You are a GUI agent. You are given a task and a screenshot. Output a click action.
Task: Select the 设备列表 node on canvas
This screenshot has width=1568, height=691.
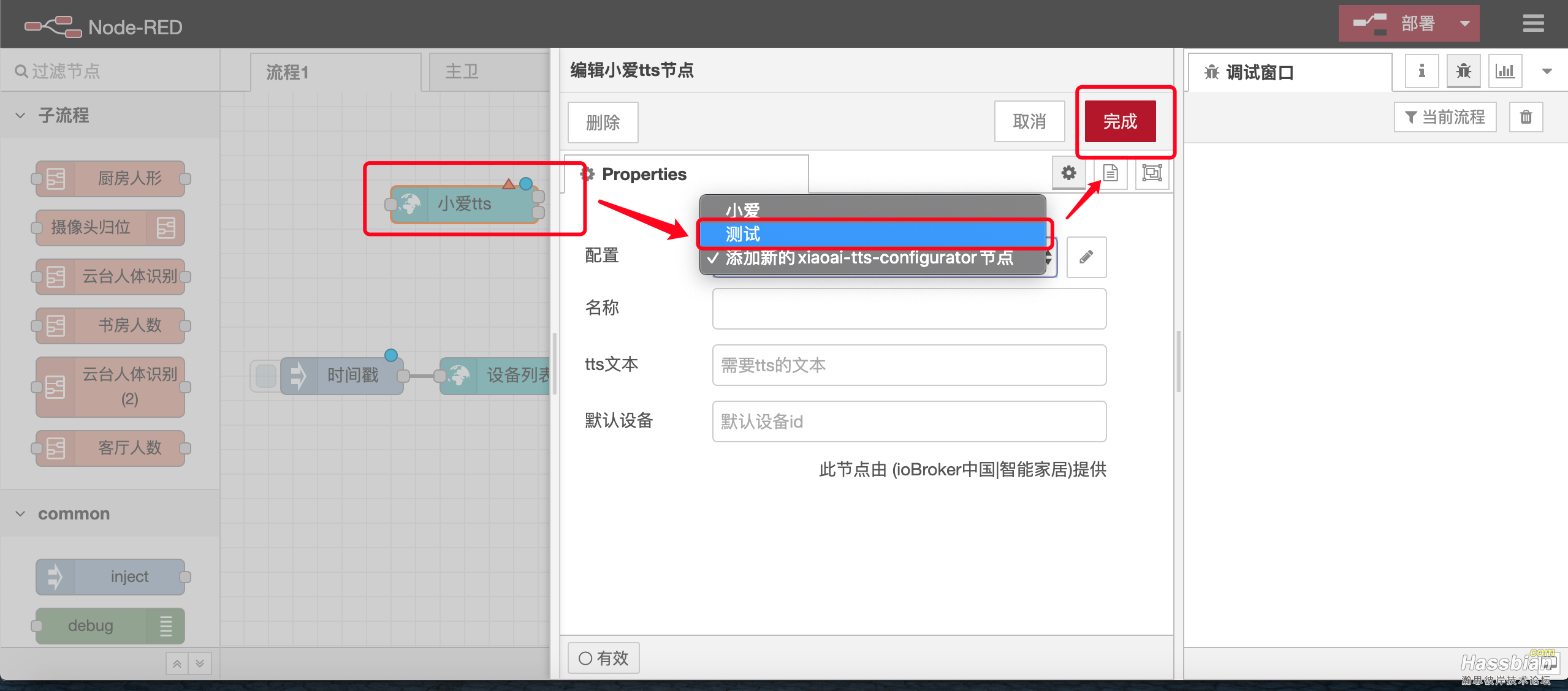[495, 376]
